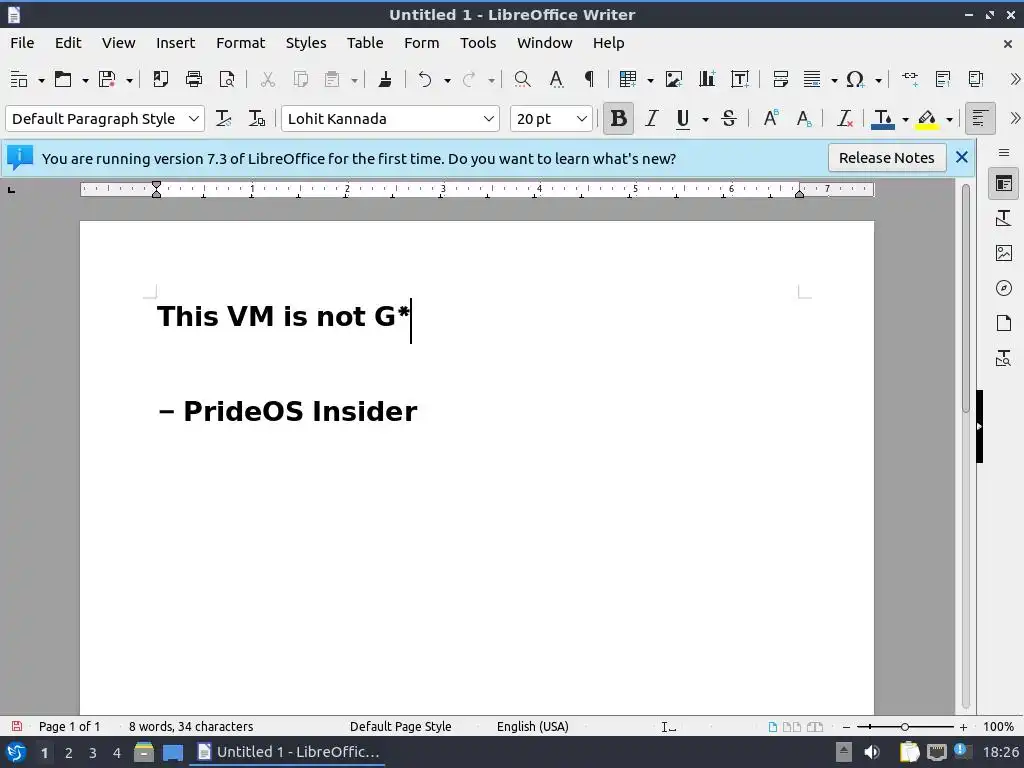Open the File menu
This screenshot has width=1024, height=768.
pos(22,43)
